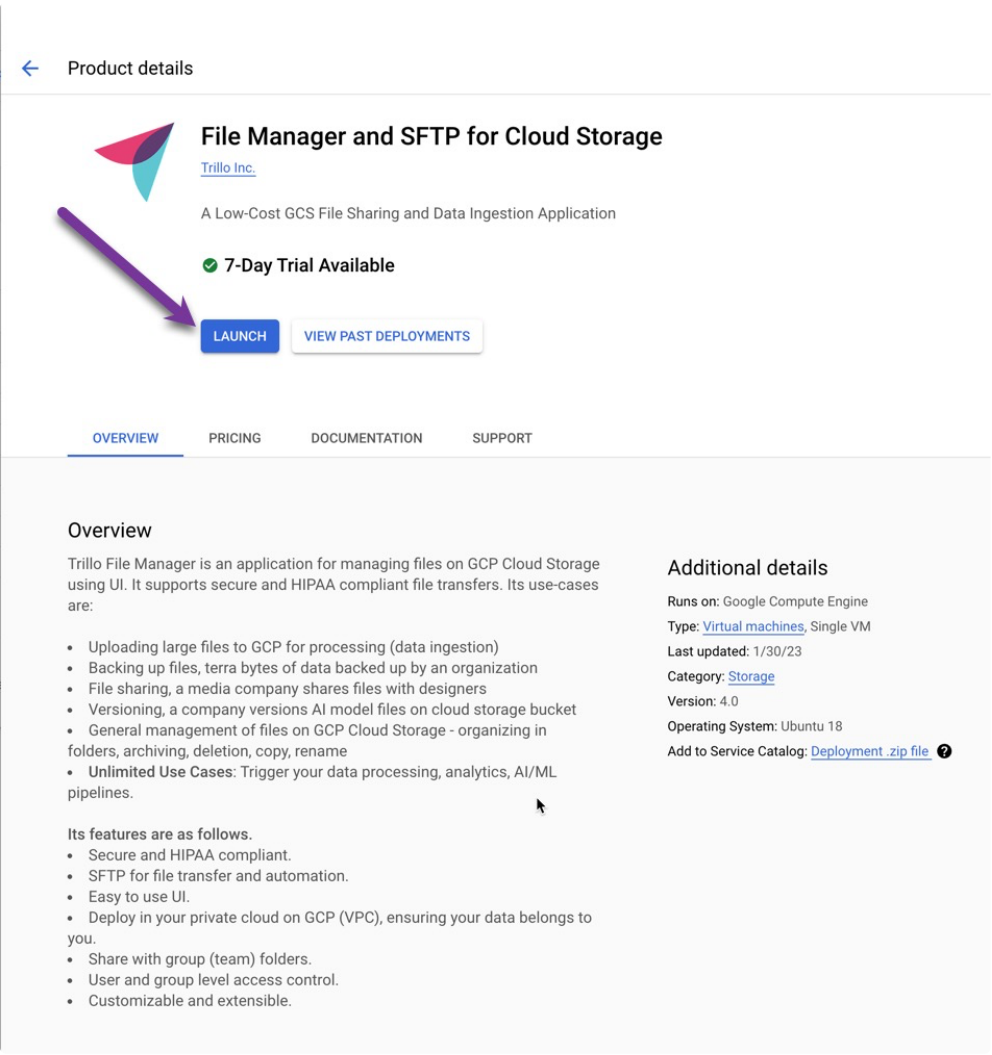Follow the Virtual machines type link
Image resolution: width=992 pixels, height=1055 pixels.
753,626
